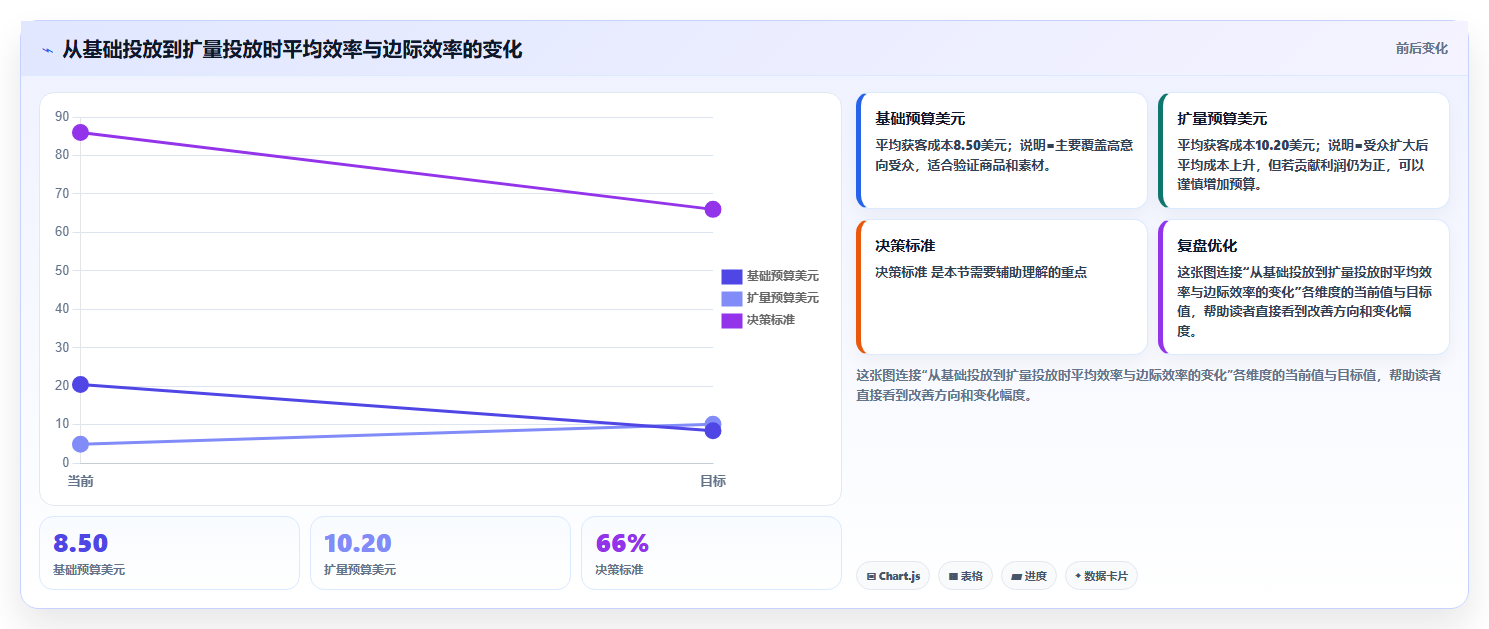Click the Chart.js tag
Image resolution: width=1489 pixels, height=629 pixels.
(x=893, y=576)
